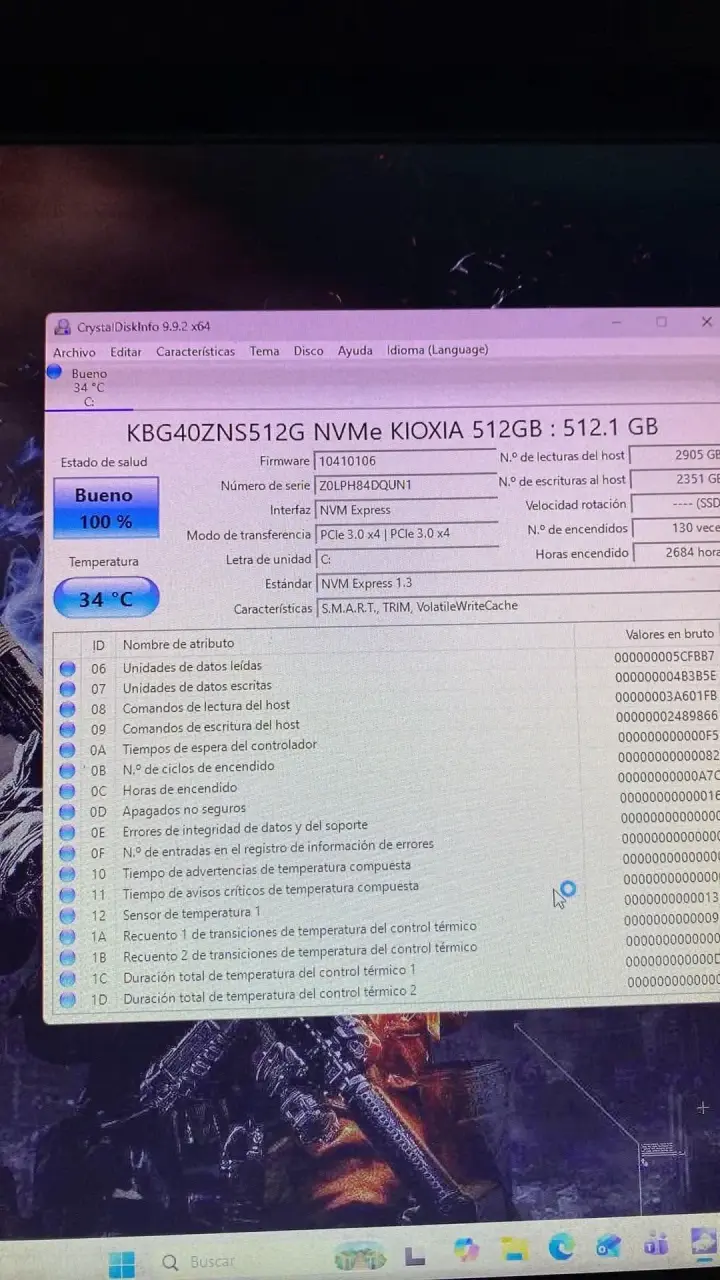Click the Valores en bruto column header
Image resolution: width=720 pixels, height=1280 pixels.
pos(670,634)
